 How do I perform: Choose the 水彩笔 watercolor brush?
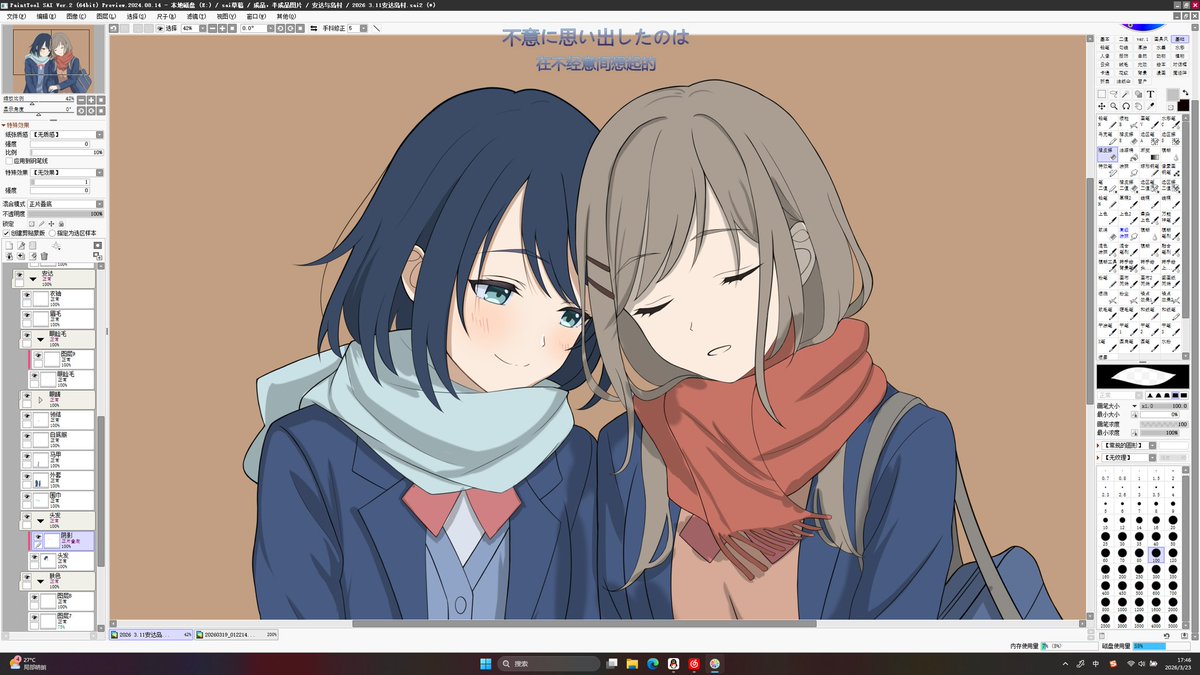tap(1171, 123)
